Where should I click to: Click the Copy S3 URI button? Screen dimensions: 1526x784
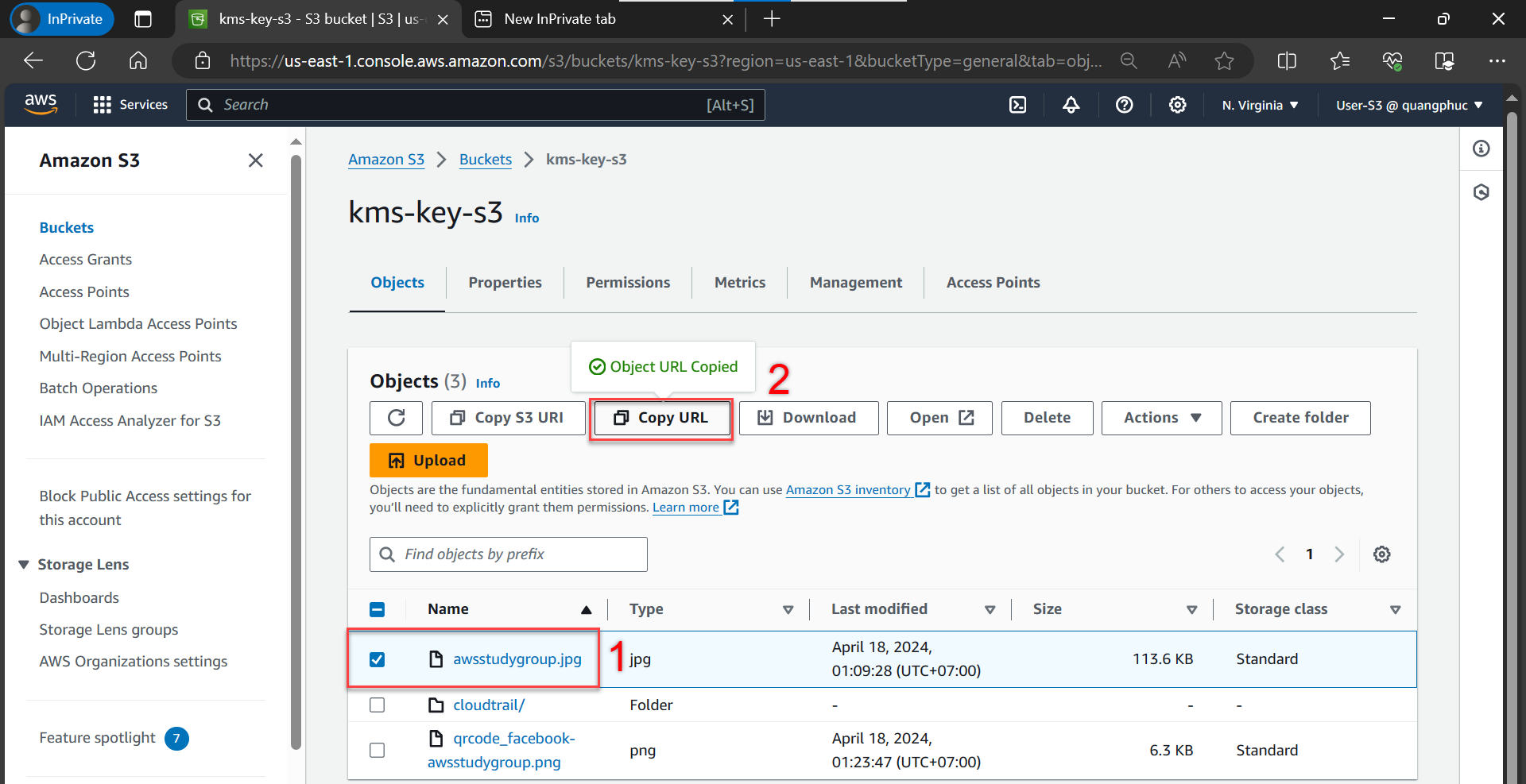(509, 418)
